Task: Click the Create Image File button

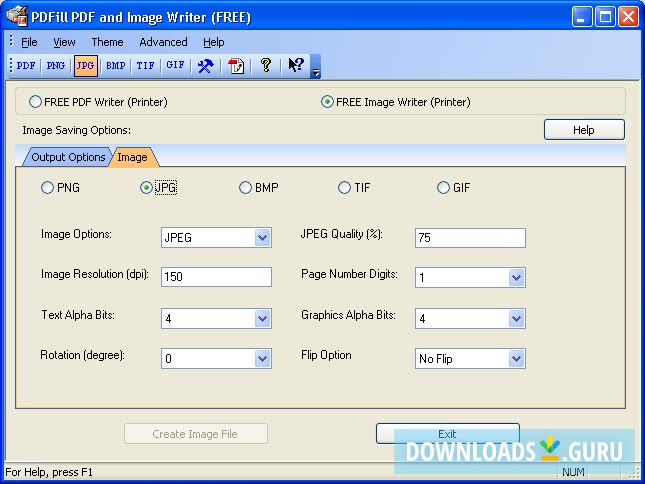Action: point(195,434)
